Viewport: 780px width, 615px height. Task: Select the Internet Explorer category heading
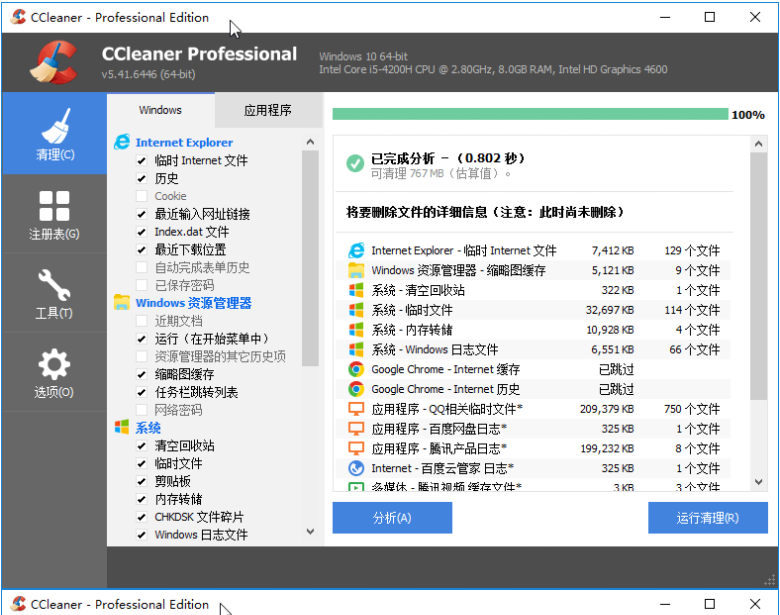[x=184, y=143]
